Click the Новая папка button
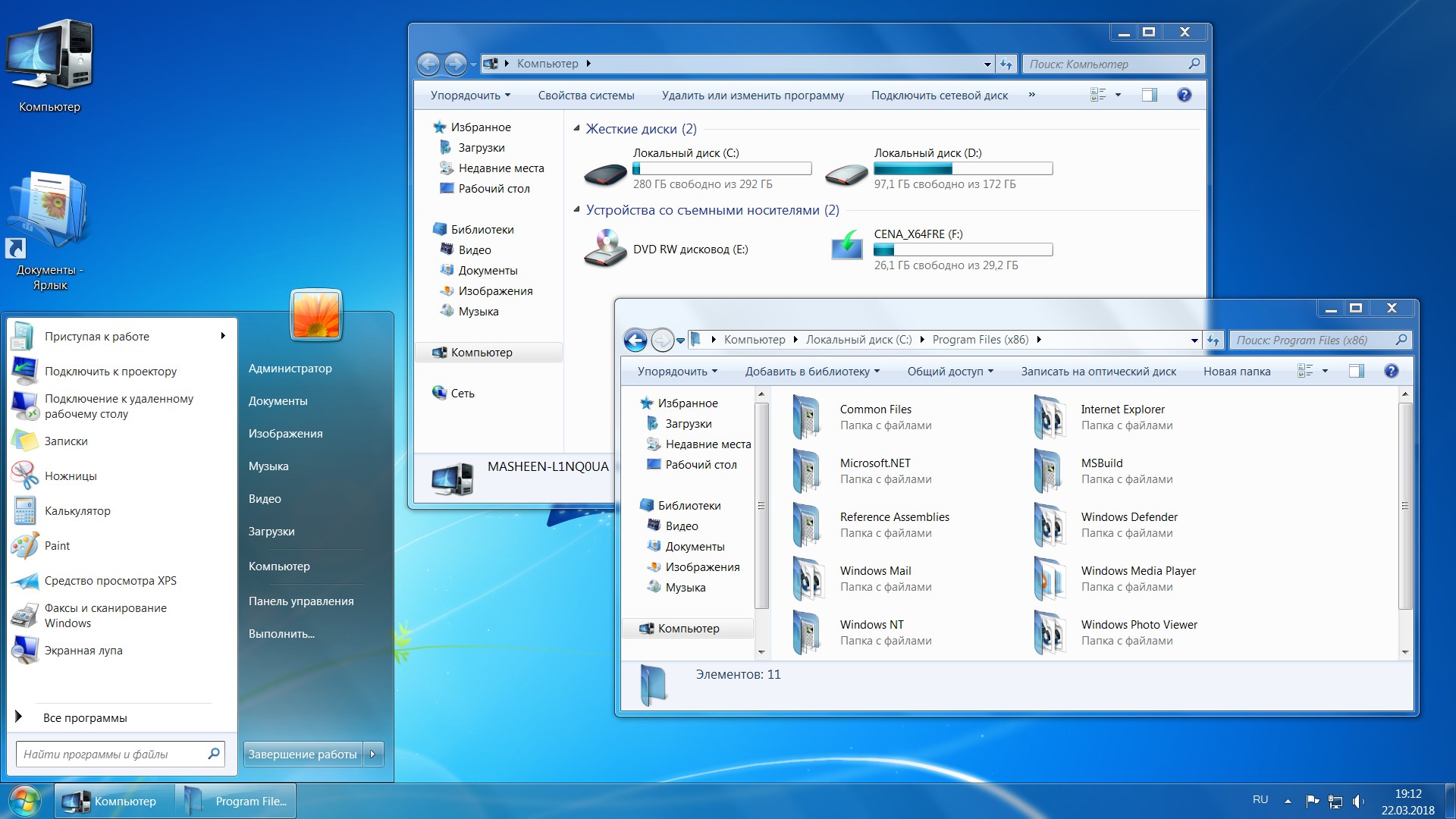1456x819 pixels. pos(1236,372)
